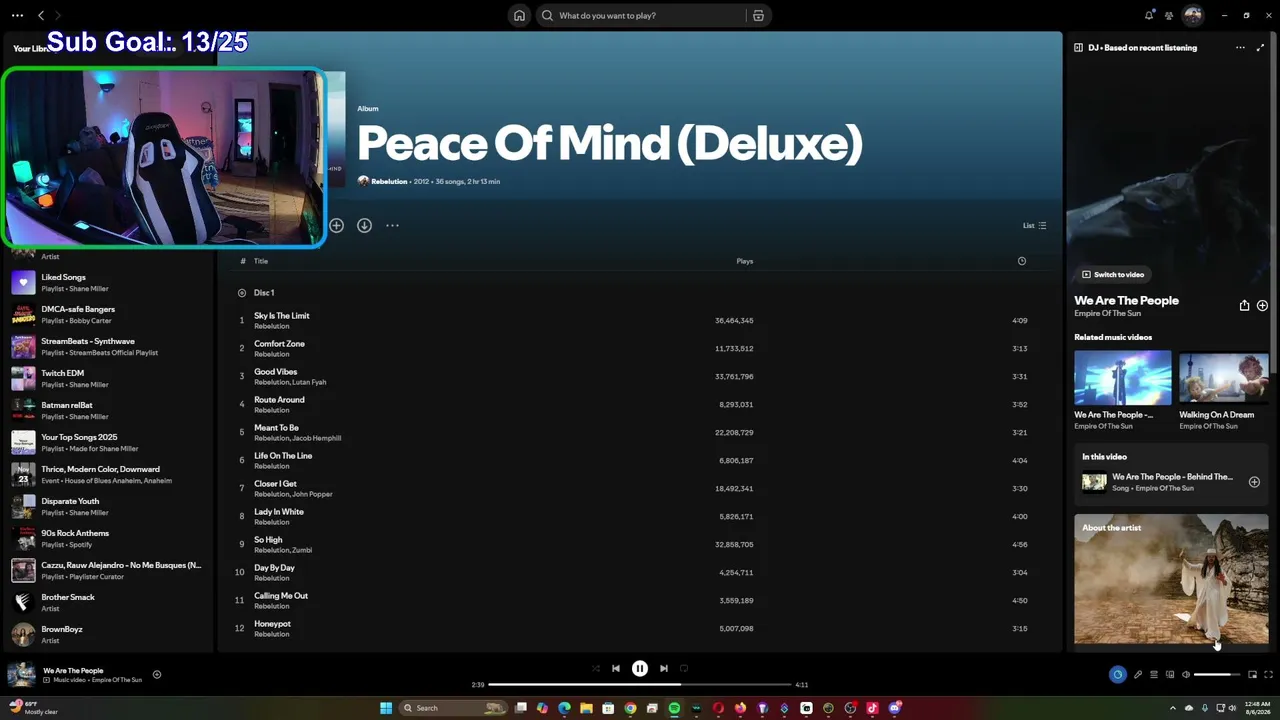Toggle the Now Playing view button
This screenshot has width=1280, height=720.
click(1118, 675)
